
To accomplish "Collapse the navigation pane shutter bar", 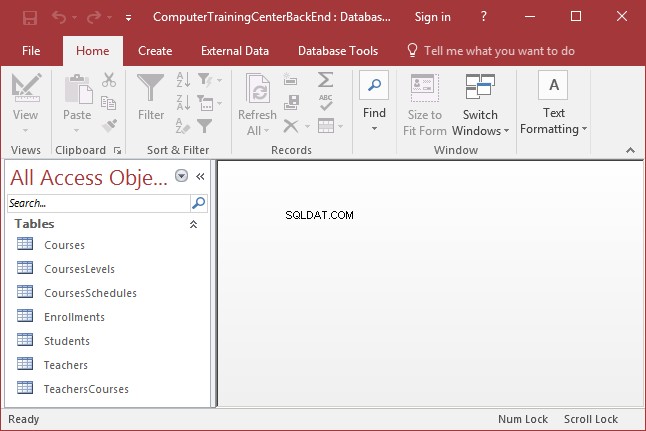I will click(201, 177).
